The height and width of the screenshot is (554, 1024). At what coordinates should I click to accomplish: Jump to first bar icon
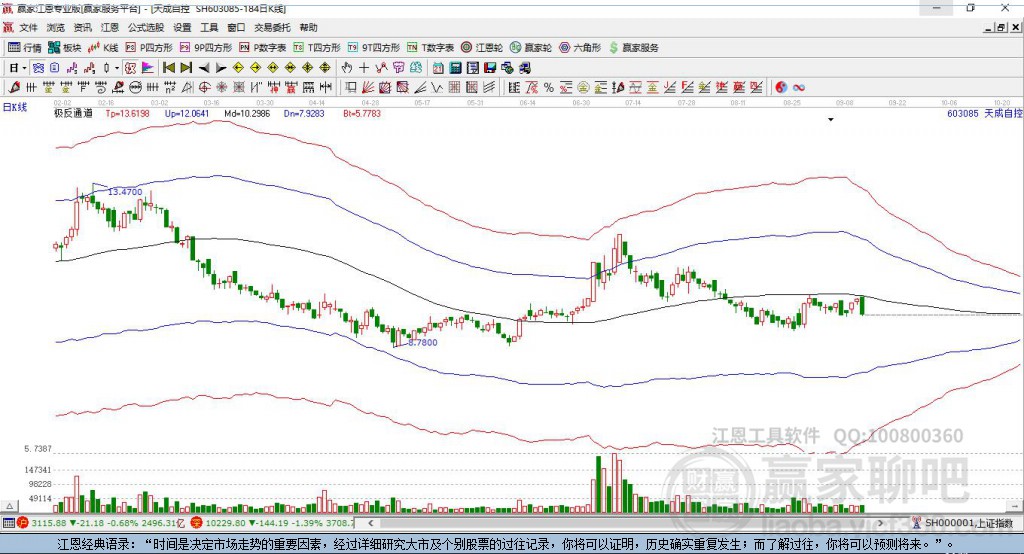click(x=168, y=68)
